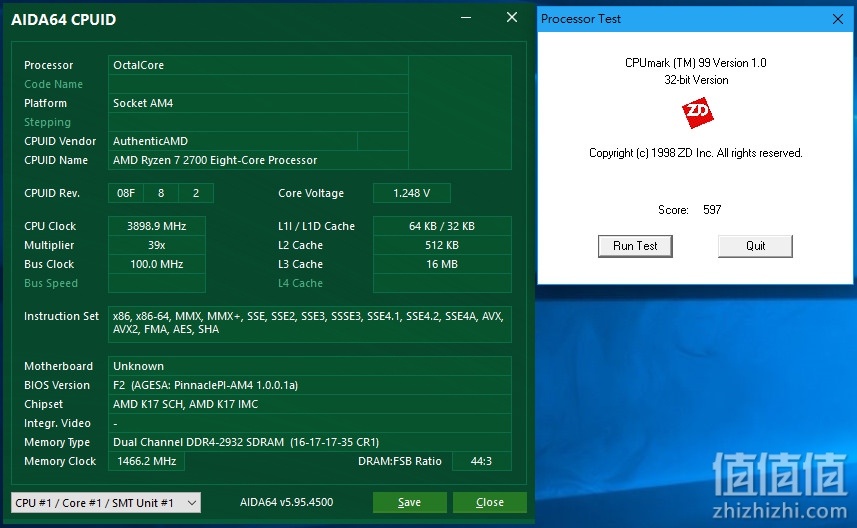The image size is (857, 528).
Task: Click the red ZD logo icon
Action: pyautogui.click(x=697, y=113)
